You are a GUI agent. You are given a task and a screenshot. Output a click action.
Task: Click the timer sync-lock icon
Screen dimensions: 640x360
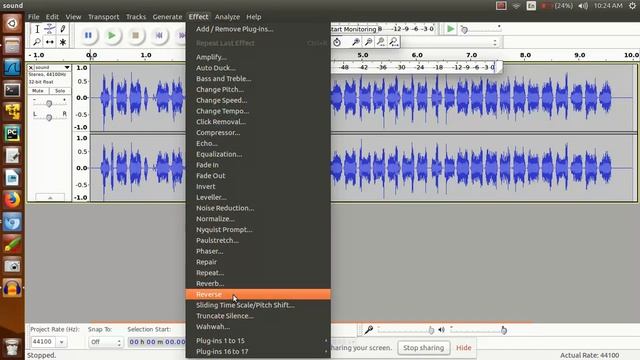tap(337, 42)
